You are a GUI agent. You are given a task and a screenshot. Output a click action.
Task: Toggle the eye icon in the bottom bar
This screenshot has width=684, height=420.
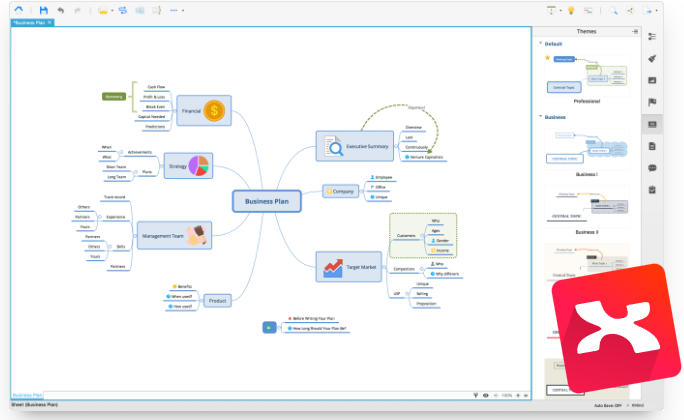[486, 395]
